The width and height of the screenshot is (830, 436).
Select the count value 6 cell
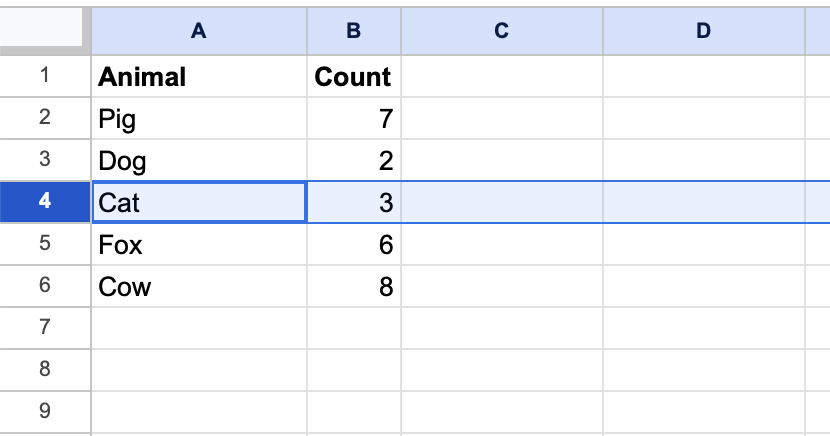(x=353, y=245)
